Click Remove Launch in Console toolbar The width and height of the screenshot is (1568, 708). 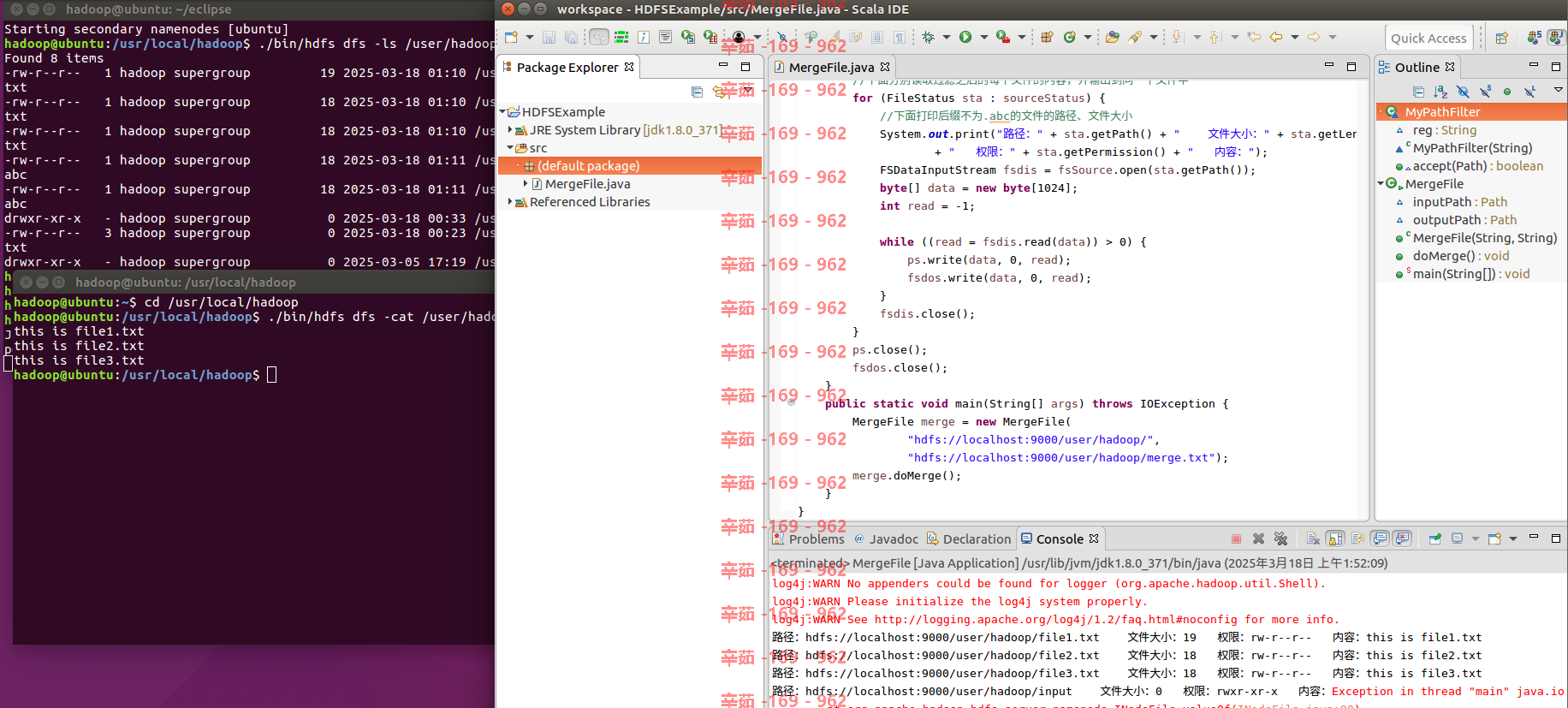tap(1258, 538)
